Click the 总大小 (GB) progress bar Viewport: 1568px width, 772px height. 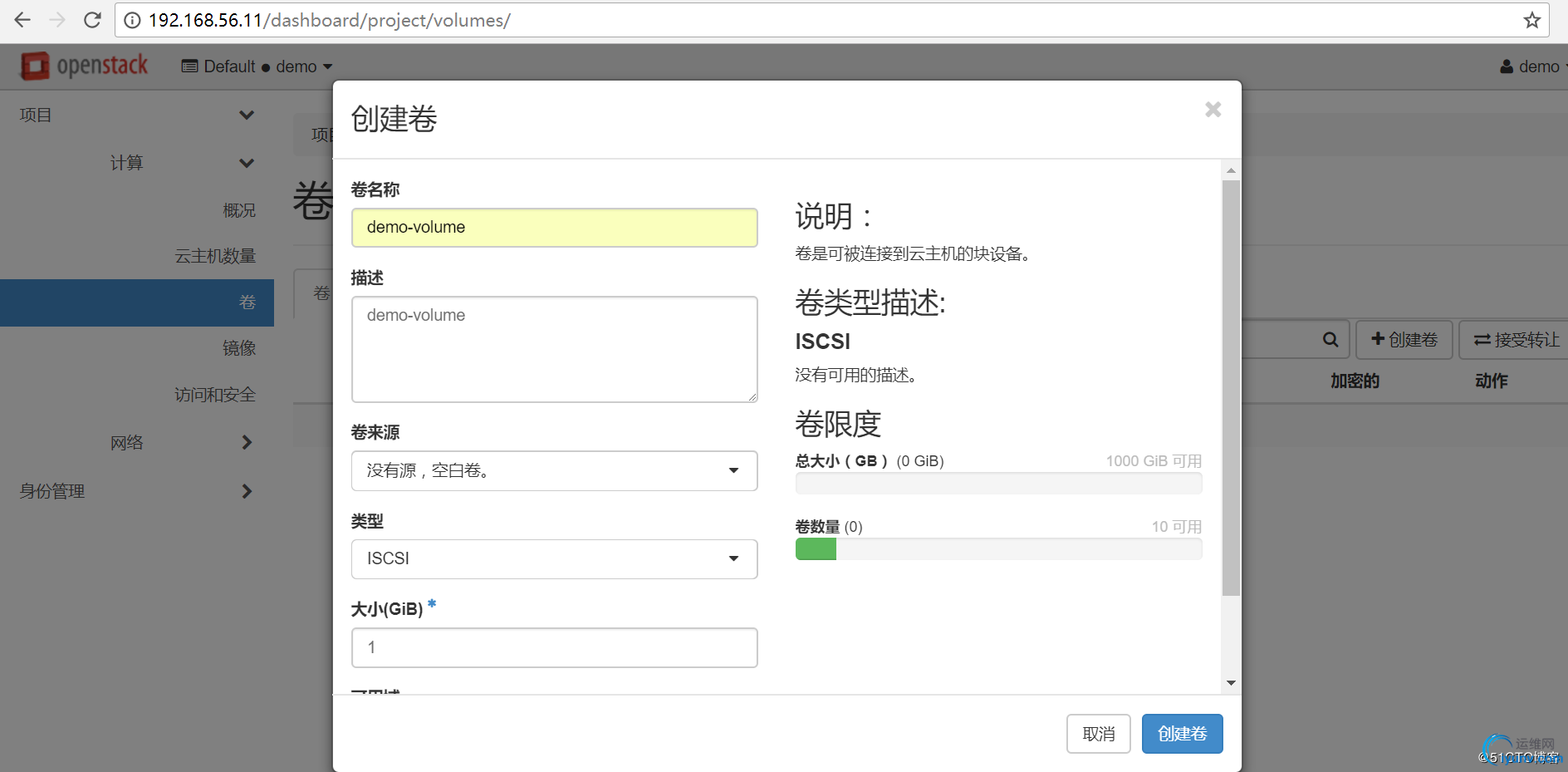[x=999, y=484]
